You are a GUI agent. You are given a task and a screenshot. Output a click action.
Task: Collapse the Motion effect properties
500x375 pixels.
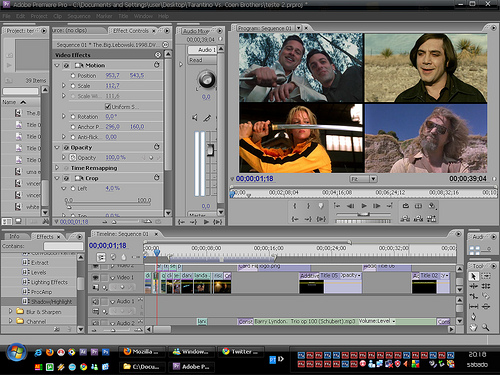pyautogui.click(x=57, y=65)
